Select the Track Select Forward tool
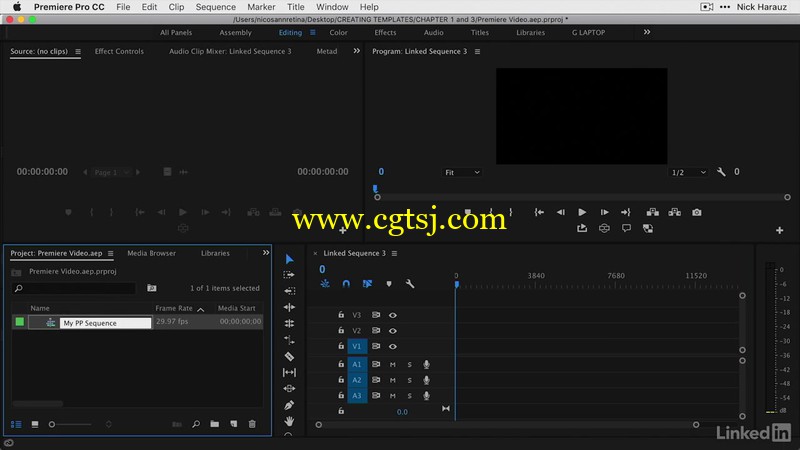This screenshot has width=800, height=450. (x=289, y=274)
